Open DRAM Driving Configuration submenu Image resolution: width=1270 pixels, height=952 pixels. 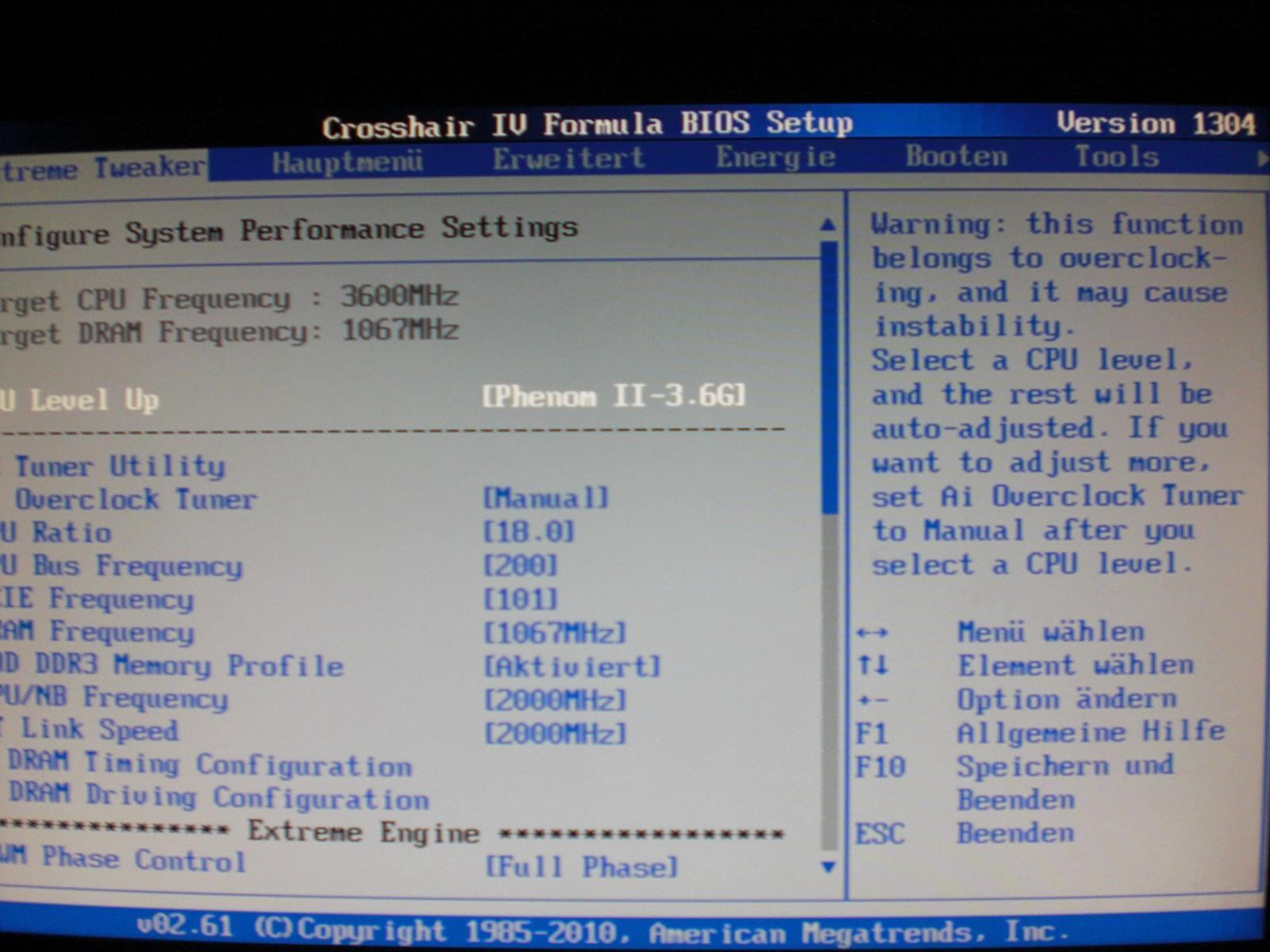(x=219, y=797)
